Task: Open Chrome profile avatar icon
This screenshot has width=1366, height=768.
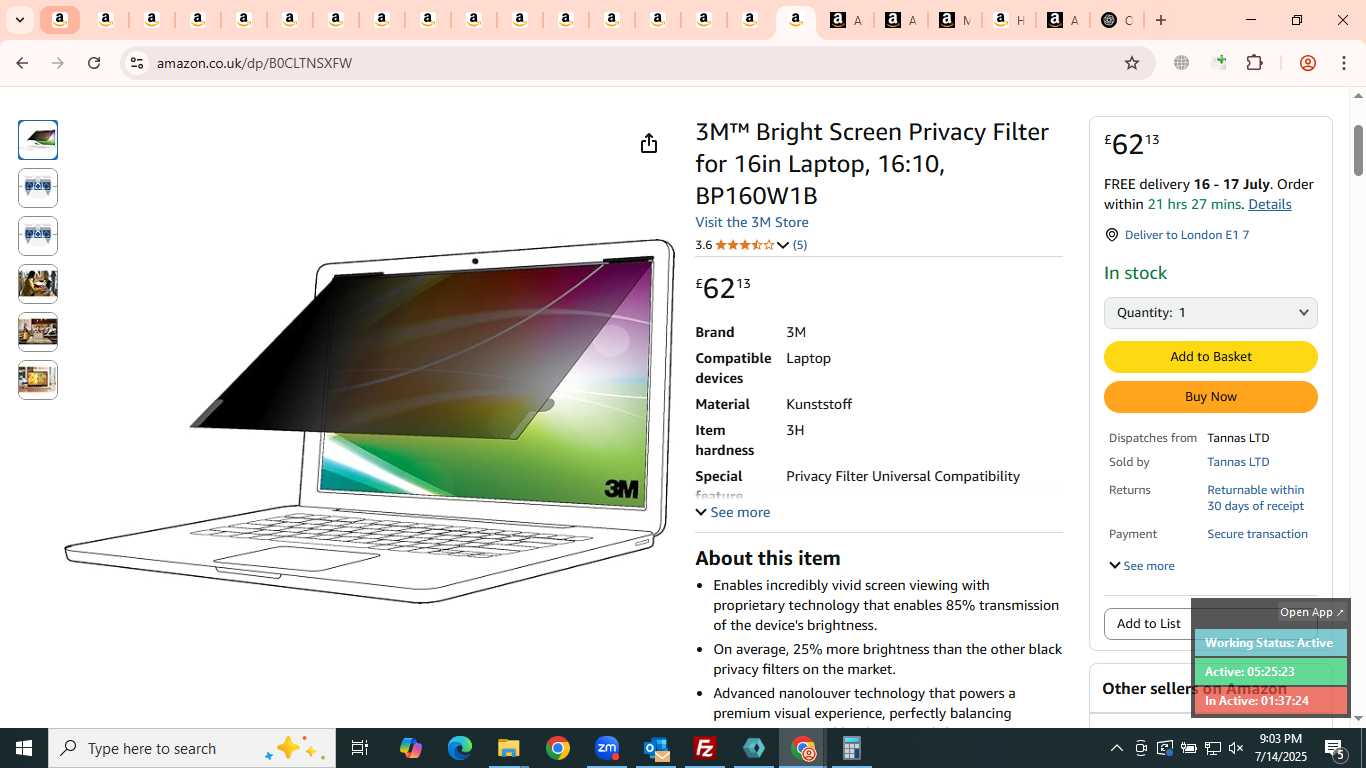Action: 1307,63
